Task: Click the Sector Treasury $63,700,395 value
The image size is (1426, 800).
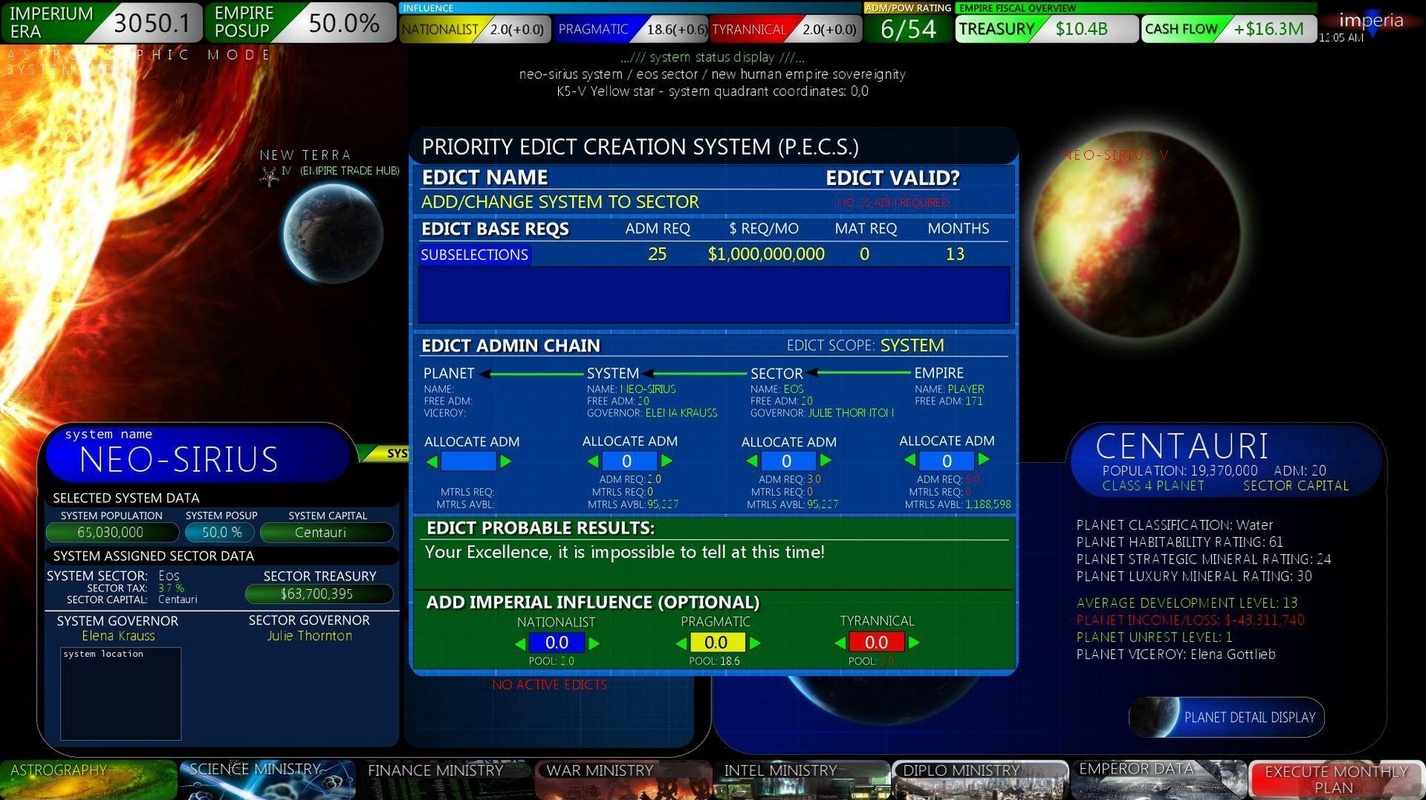Action: click(317, 594)
